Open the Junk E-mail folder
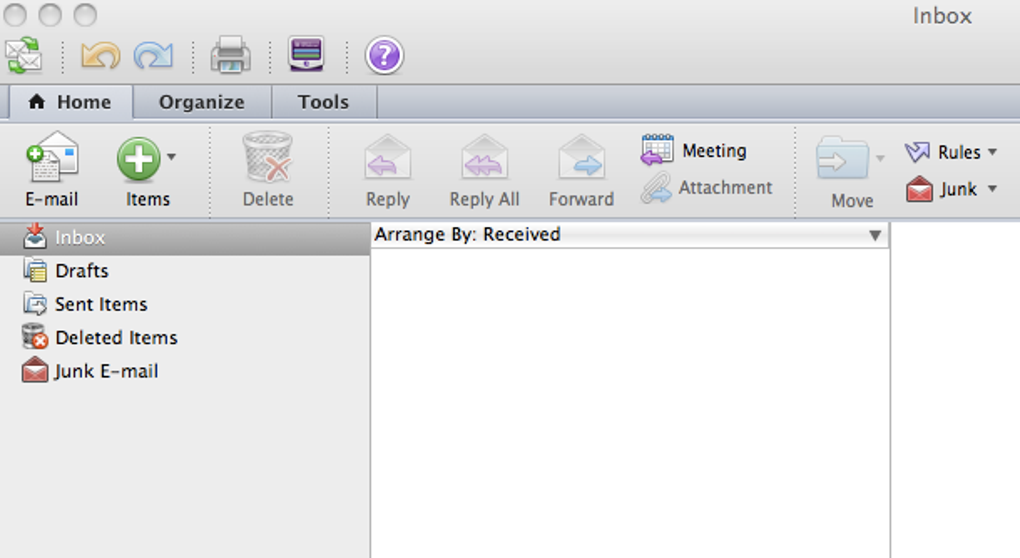 point(185,371)
